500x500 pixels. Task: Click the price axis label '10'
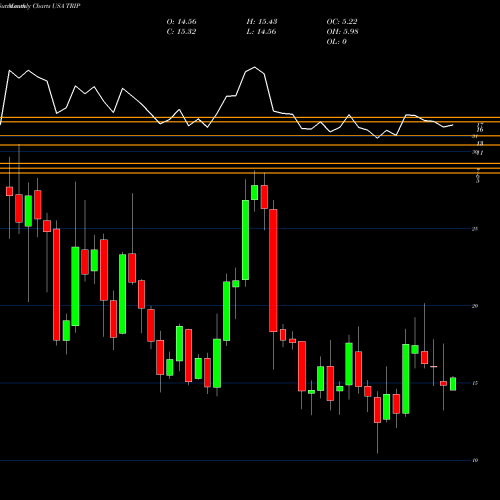pyautogui.click(x=475, y=460)
